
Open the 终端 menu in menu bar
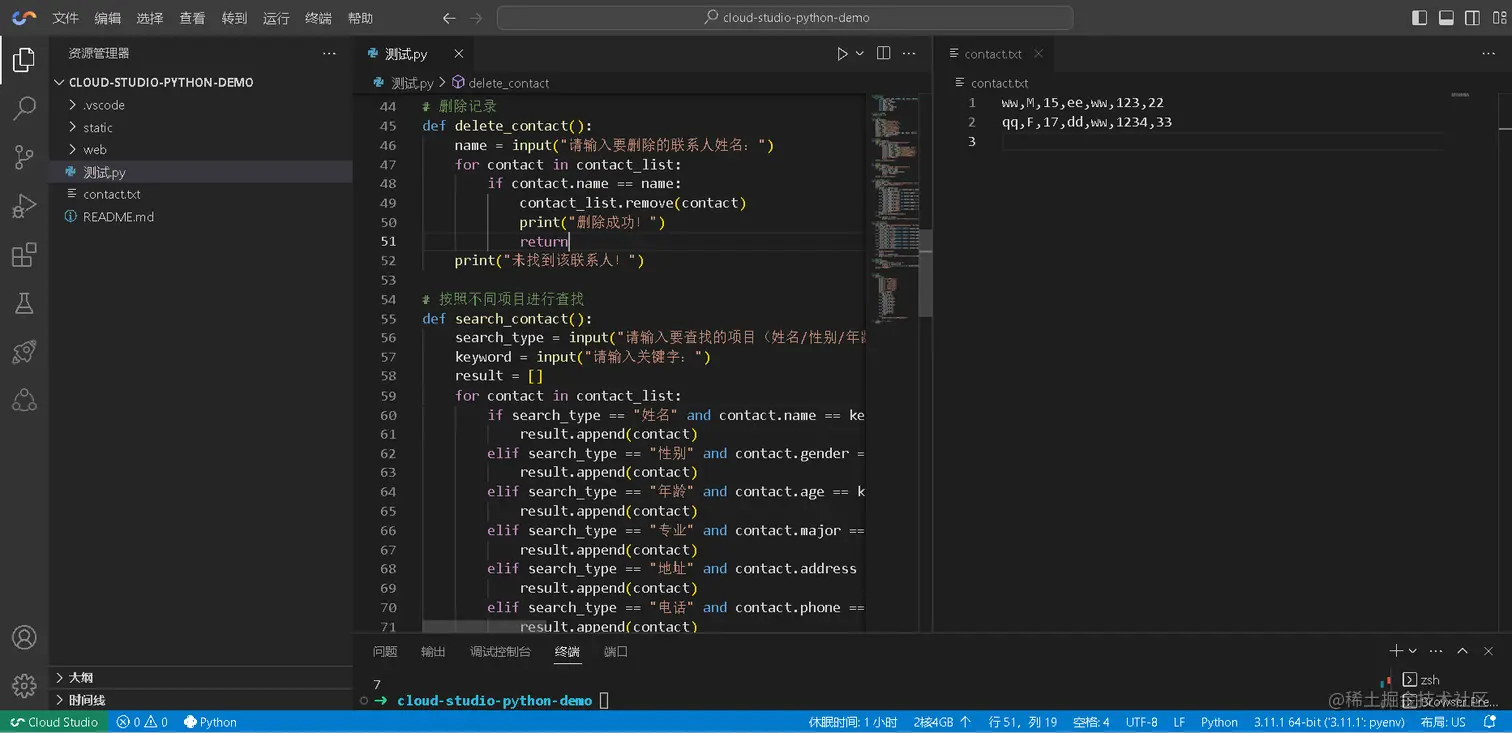point(318,18)
